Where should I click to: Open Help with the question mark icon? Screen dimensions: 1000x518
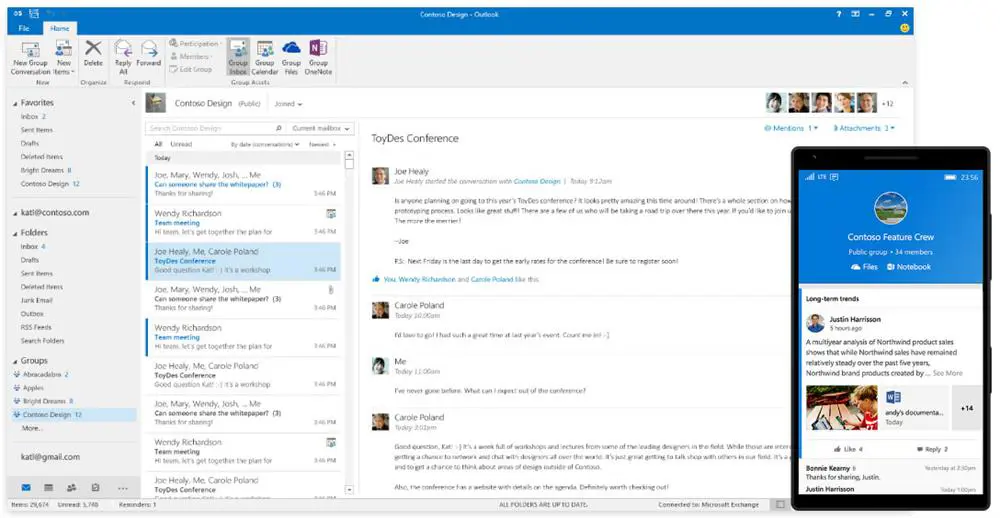pos(839,13)
